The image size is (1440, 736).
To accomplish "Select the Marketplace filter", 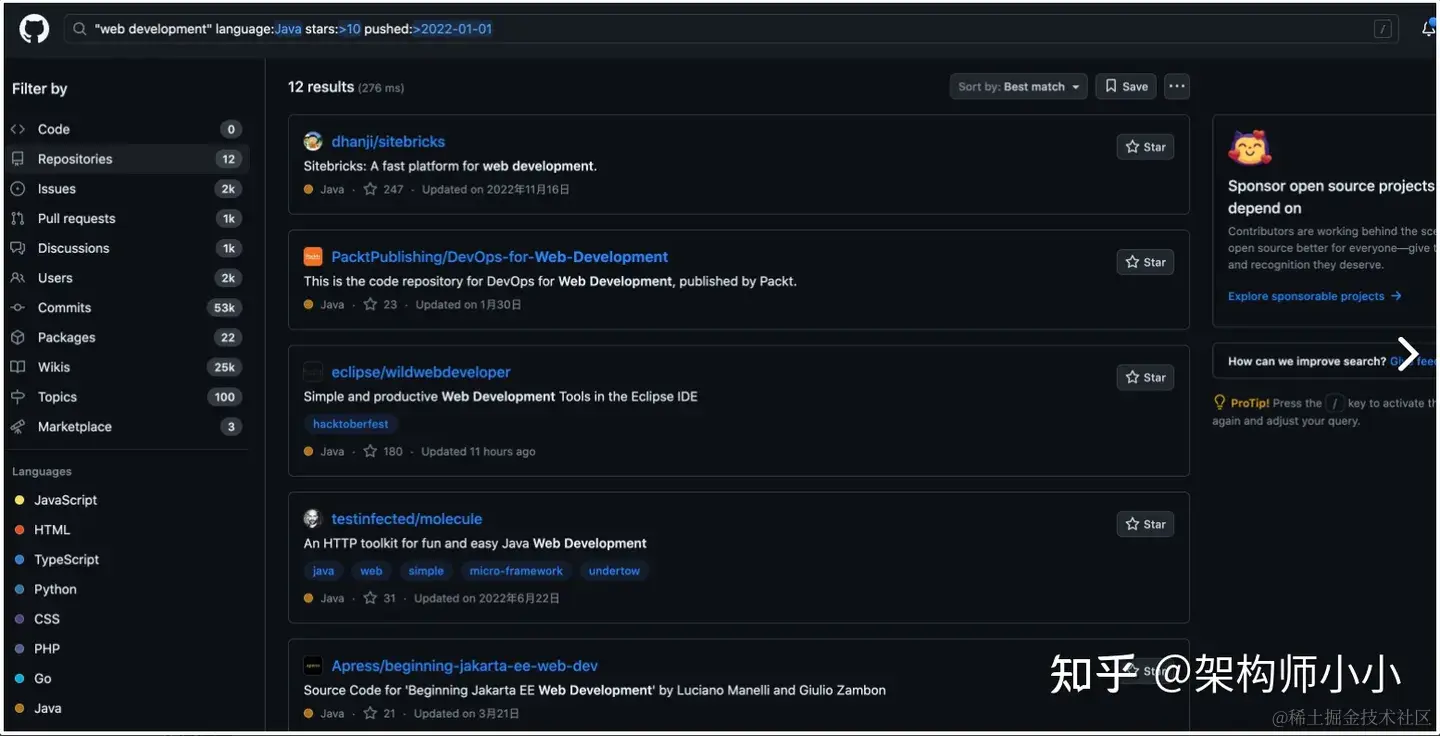I will pos(127,426).
